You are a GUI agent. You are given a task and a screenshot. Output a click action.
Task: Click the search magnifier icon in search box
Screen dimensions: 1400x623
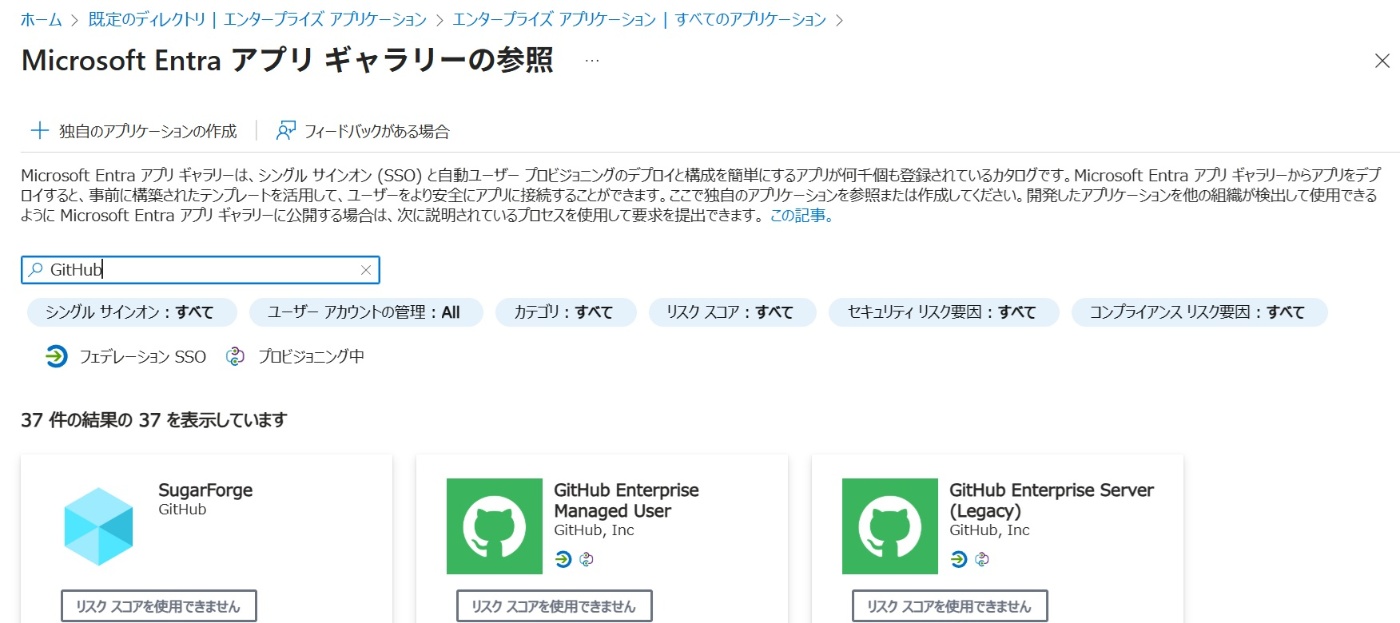36,270
